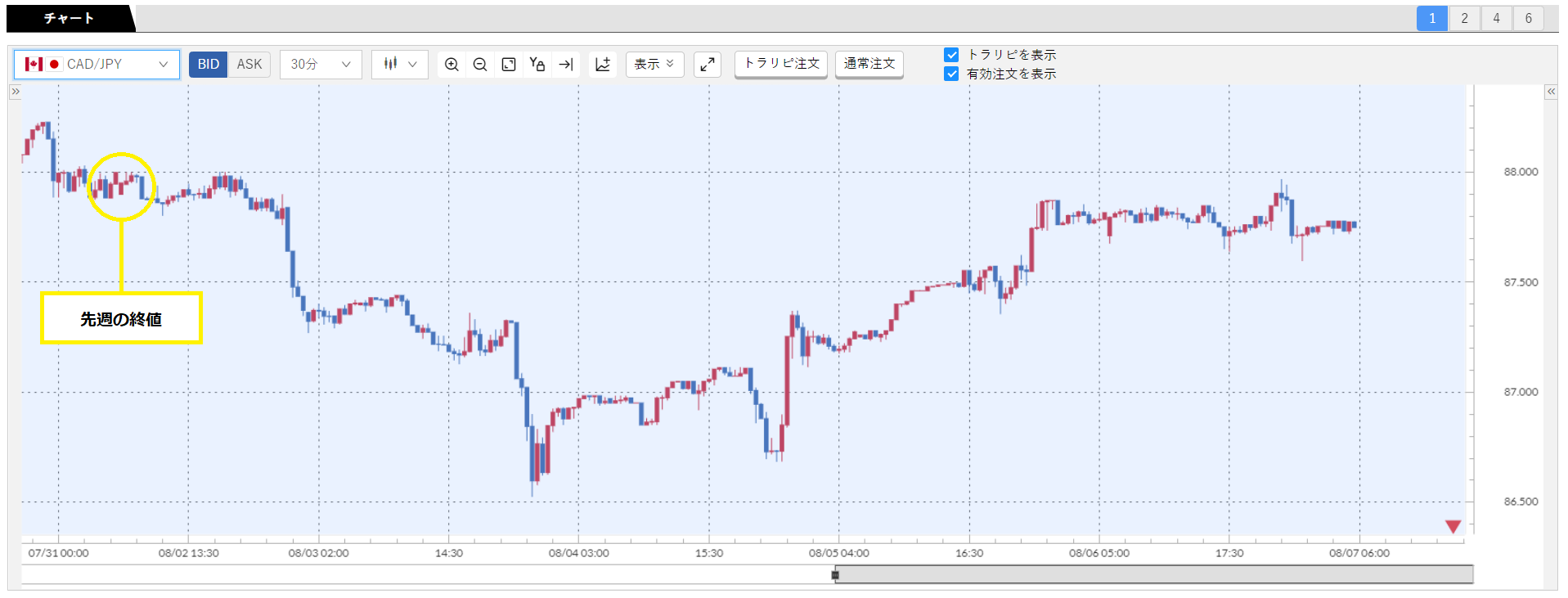Viewport: 1568px width, 598px height.
Task: Switch to 1-chart layout tab
Action: [1432, 18]
